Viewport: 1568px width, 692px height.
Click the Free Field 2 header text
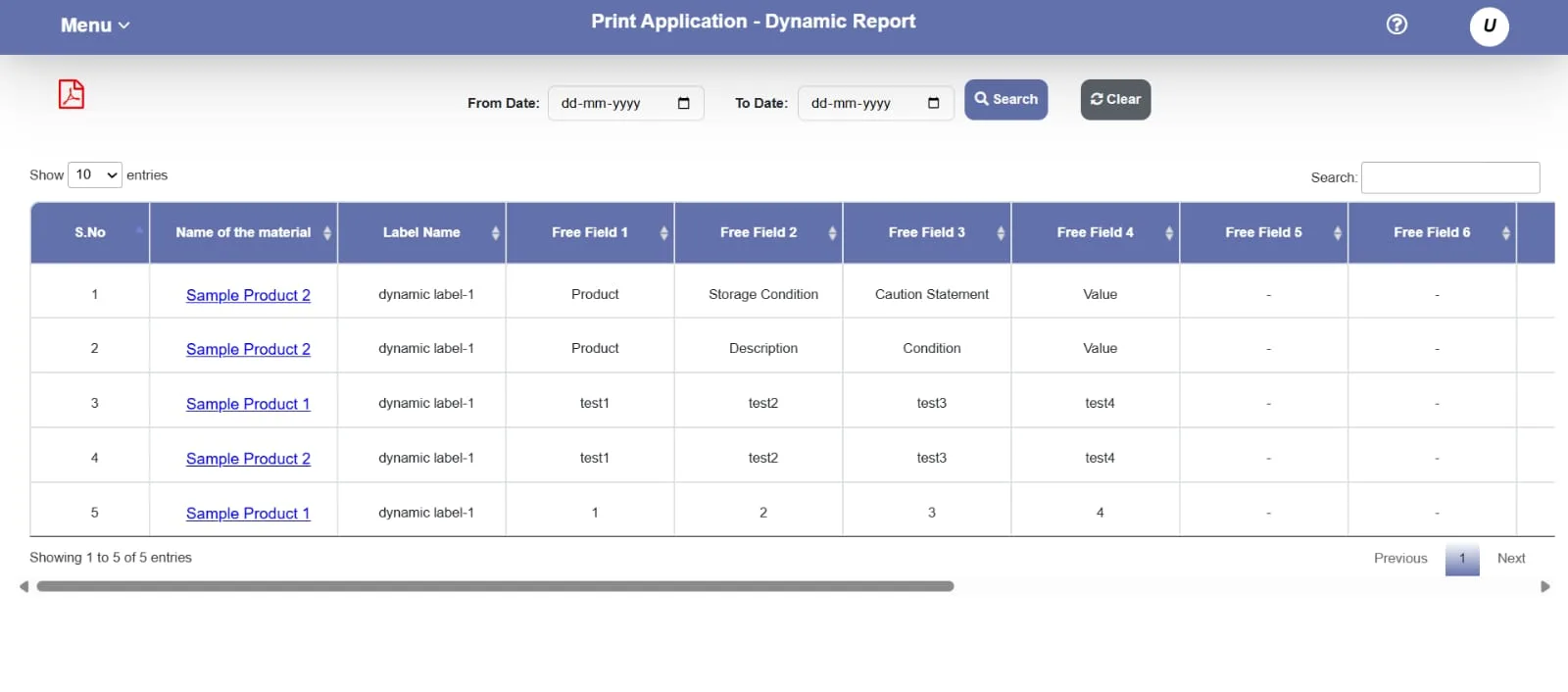(x=759, y=232)
